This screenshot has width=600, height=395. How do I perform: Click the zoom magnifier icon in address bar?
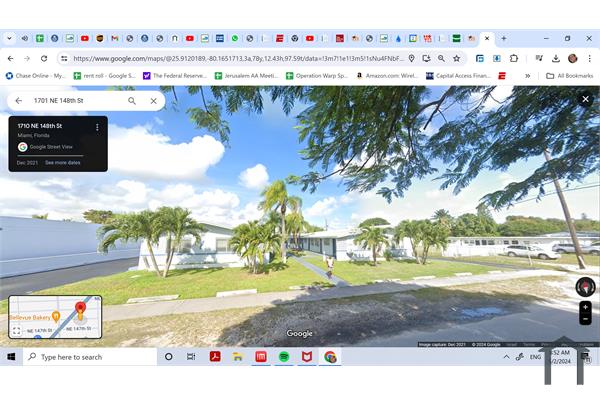point(441,58)
